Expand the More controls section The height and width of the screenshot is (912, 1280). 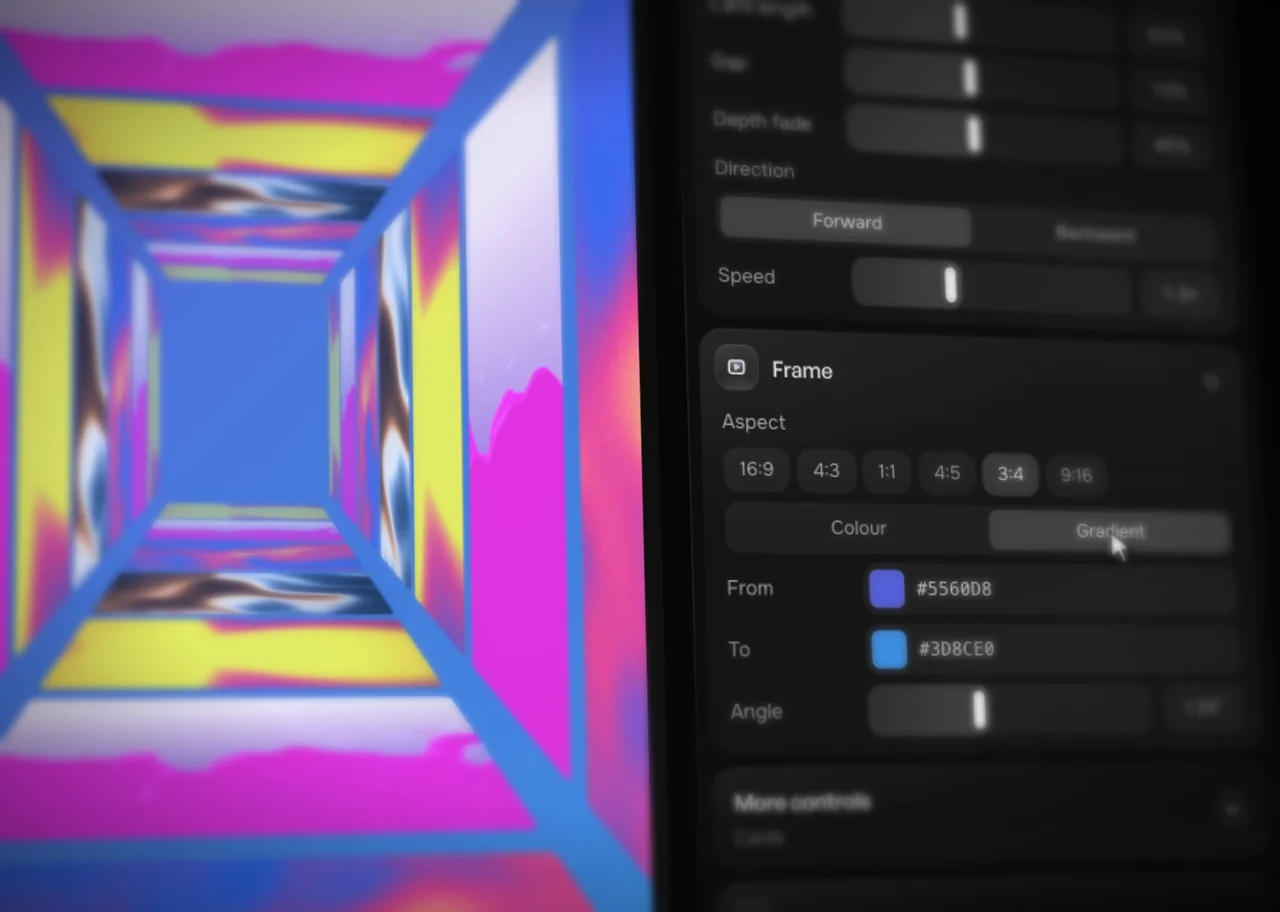[1232, 808]
